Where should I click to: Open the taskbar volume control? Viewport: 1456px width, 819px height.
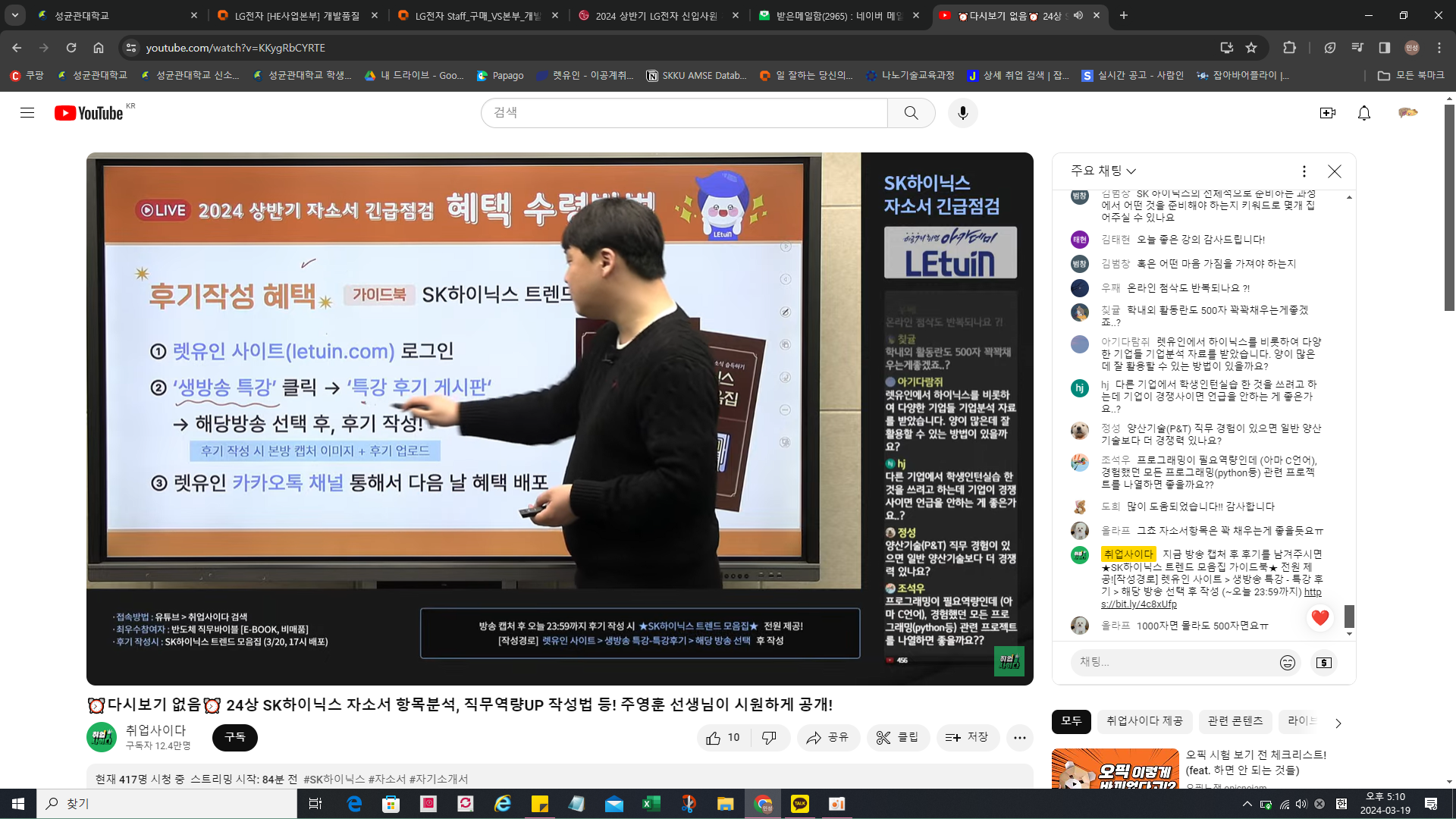[x=1301, y=804]
